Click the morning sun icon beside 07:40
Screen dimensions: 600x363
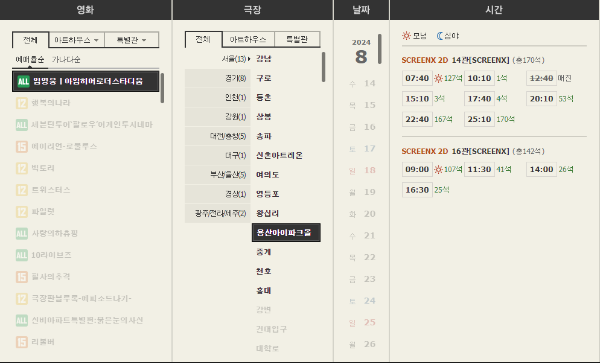click(438, 78)
